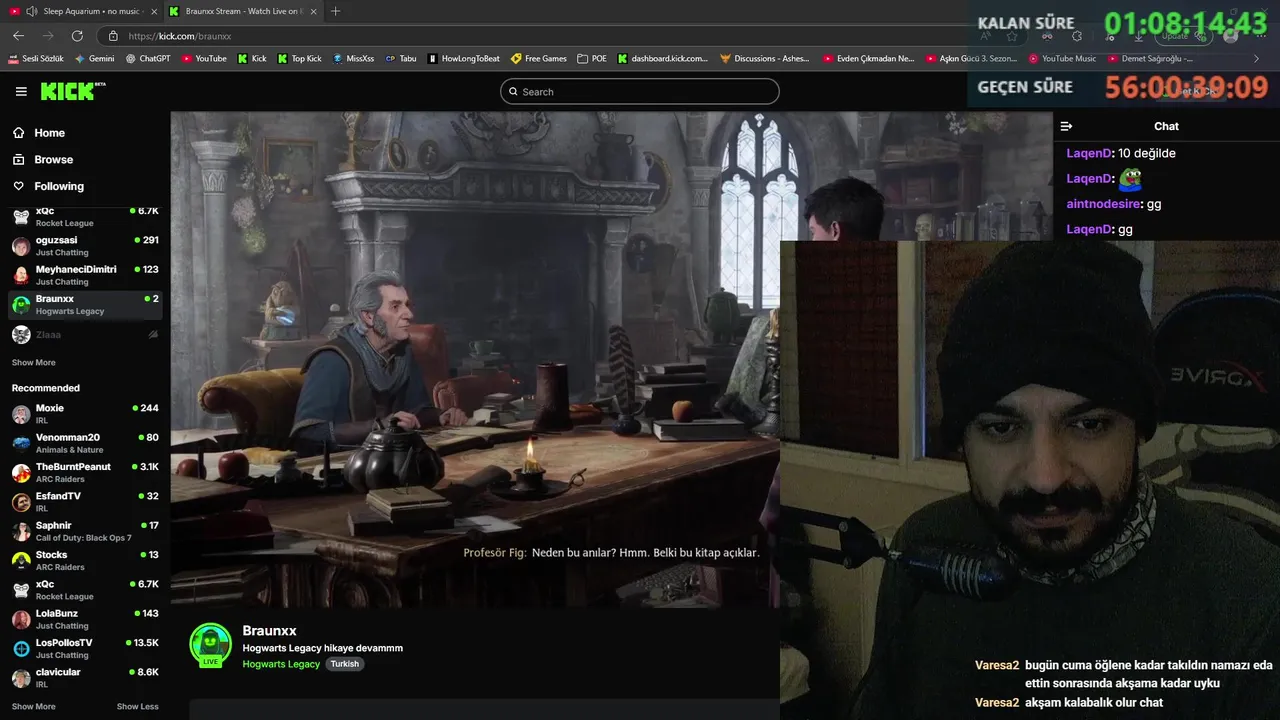
Task: Close the Braunxx Stream tab
Action: click(x=313, y=11)
